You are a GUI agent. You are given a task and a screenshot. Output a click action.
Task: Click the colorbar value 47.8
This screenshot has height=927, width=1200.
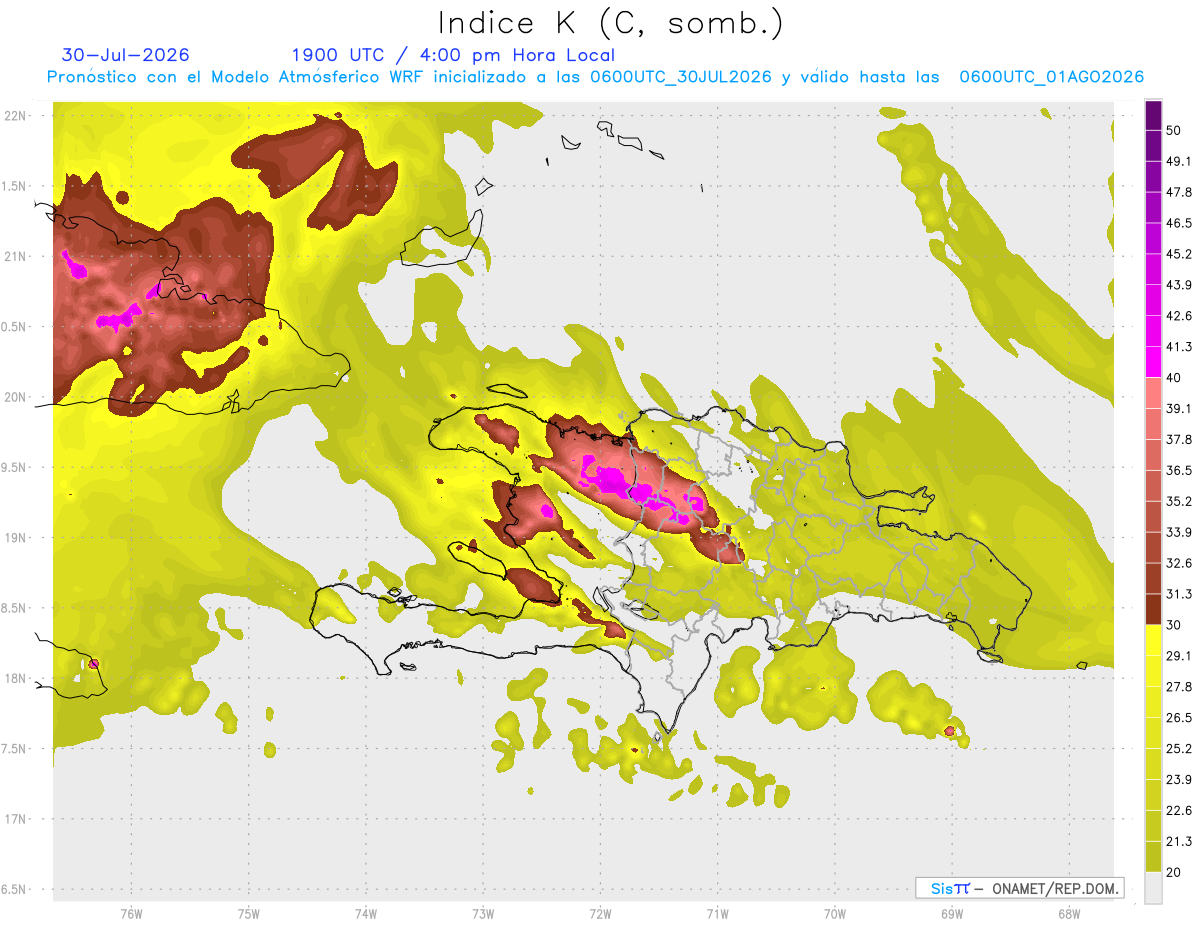(x=1178, y=192)
